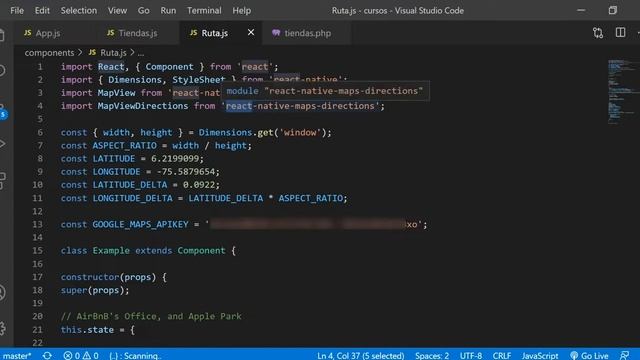Minimize the VS Code window
640x360 pixels.
pyautogui.click(x=581, y=11)
